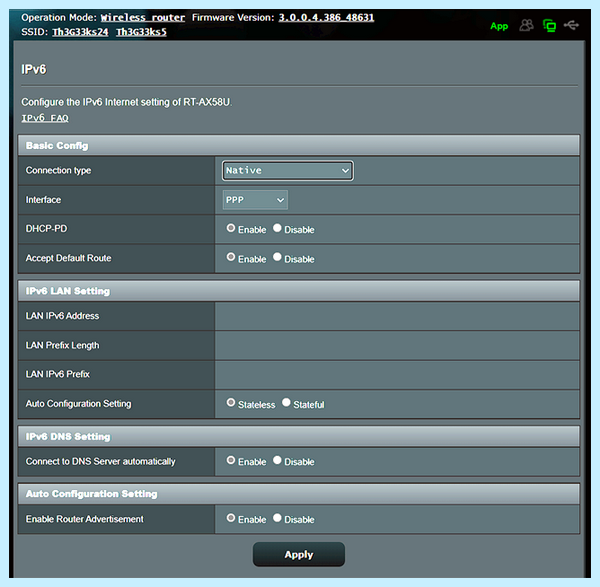The height and width of the screenshot is (587, 600).
Task: Click the Basic Config section header
Action: pyautogui.click(x=299, y=145)
